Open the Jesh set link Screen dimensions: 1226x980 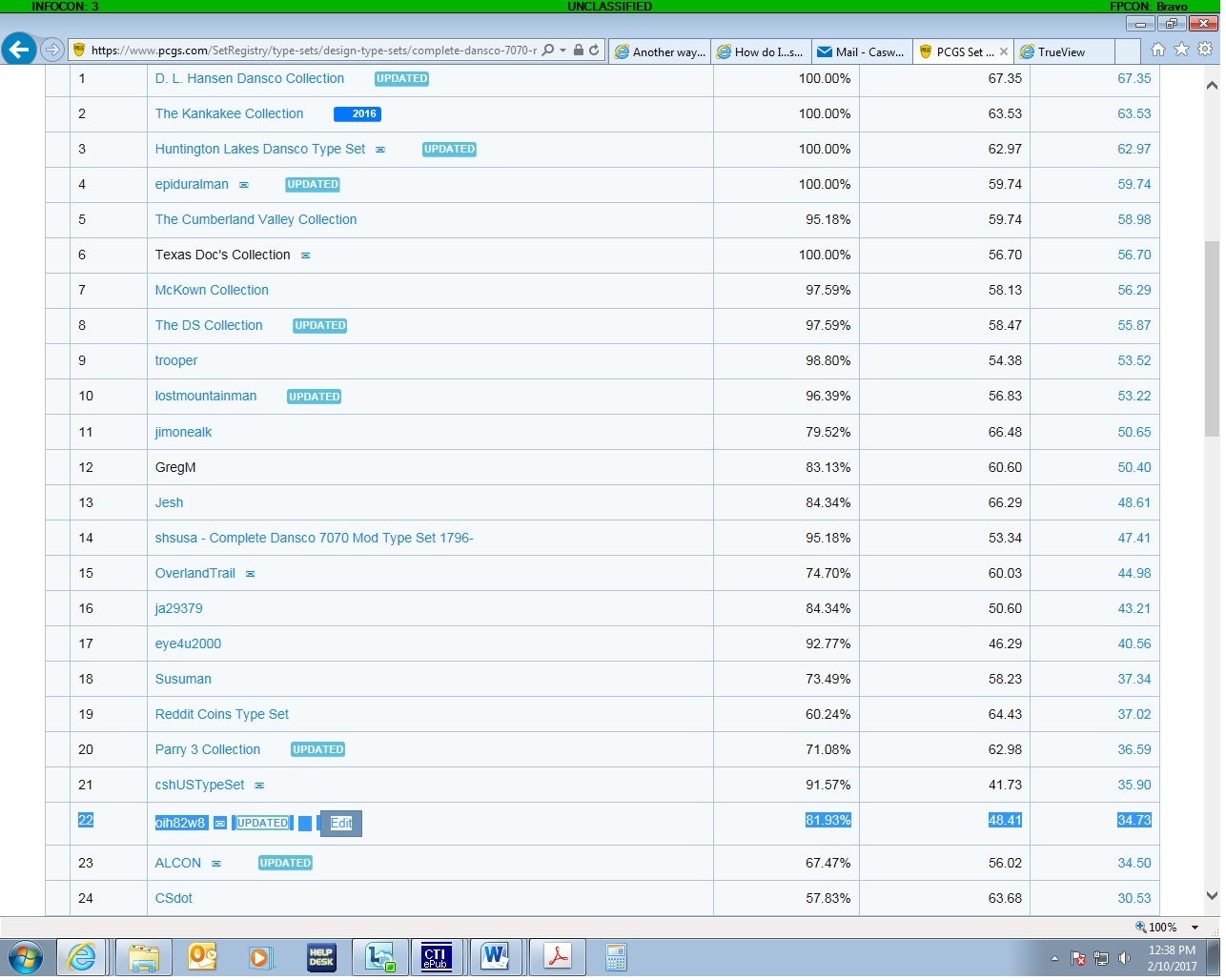[170, 502]
